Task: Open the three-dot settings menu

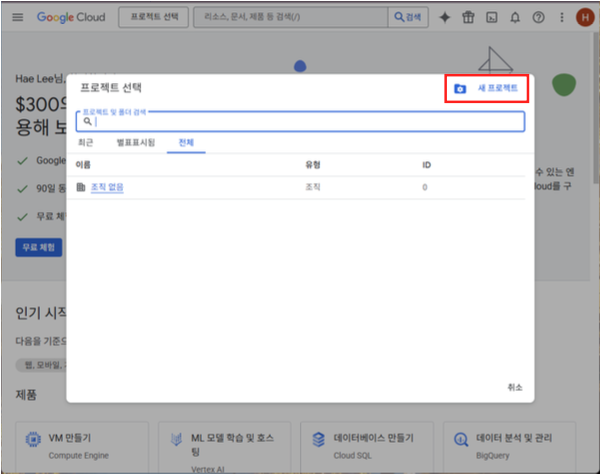Action: 562,17
